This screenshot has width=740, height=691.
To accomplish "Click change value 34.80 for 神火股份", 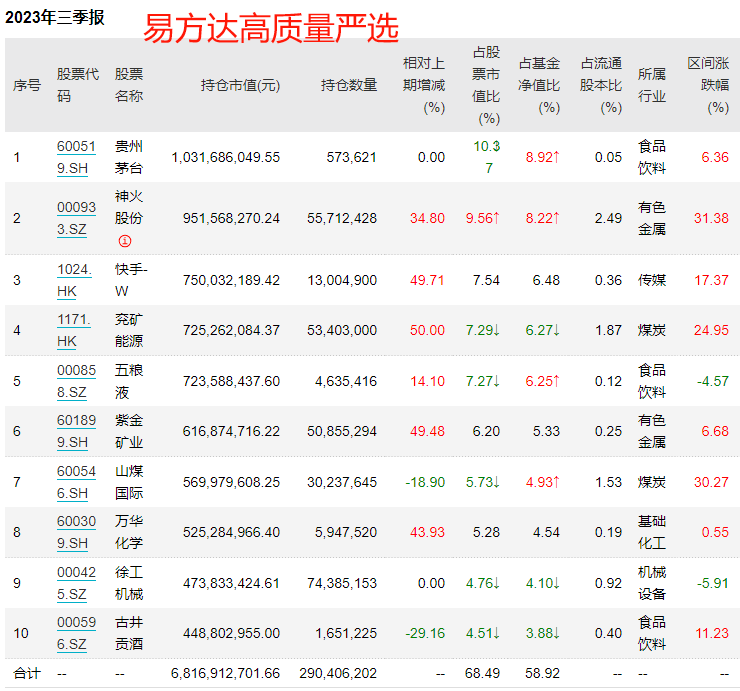I will pos(427,218).
